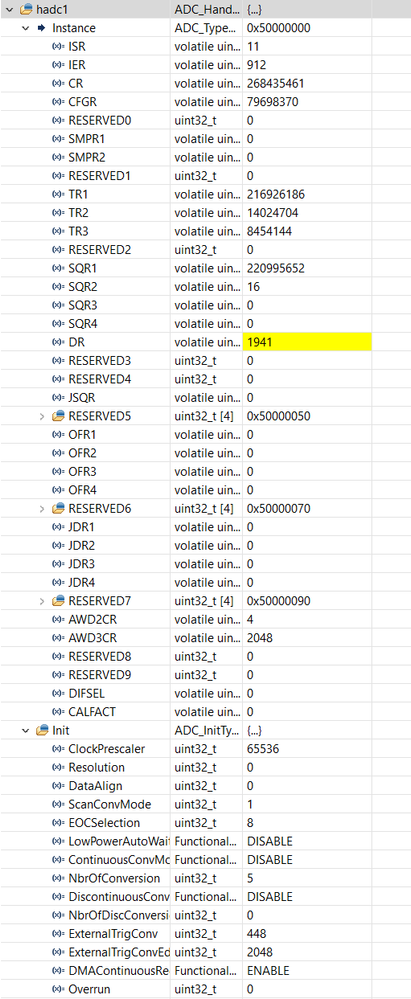Image resolution: width=411 pixels, height=999 pixels.
Task: Select the DataAlign field row
Action: click(205, 786)
